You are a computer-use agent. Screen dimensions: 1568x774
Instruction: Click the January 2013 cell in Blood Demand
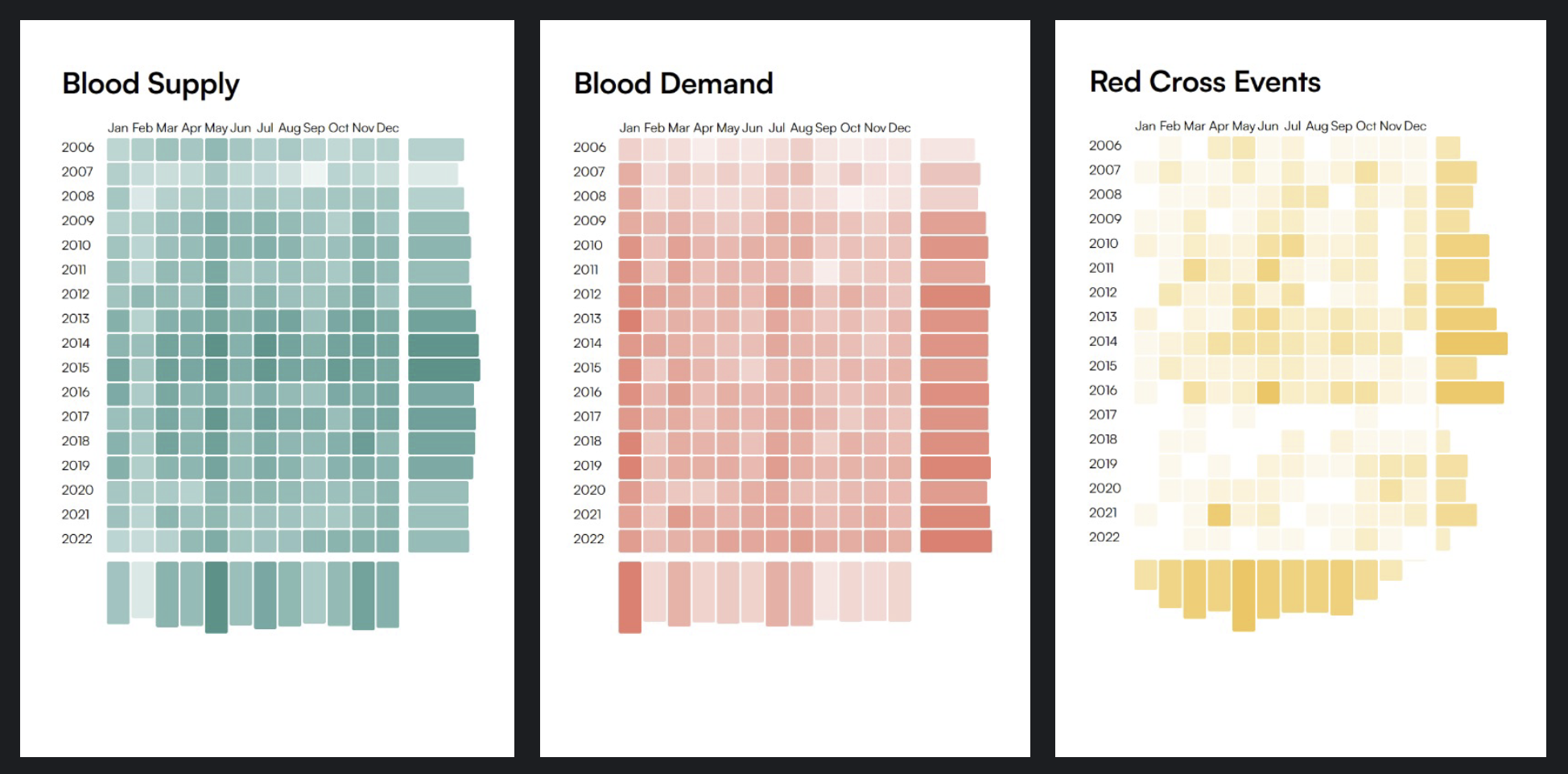(629, 321)
